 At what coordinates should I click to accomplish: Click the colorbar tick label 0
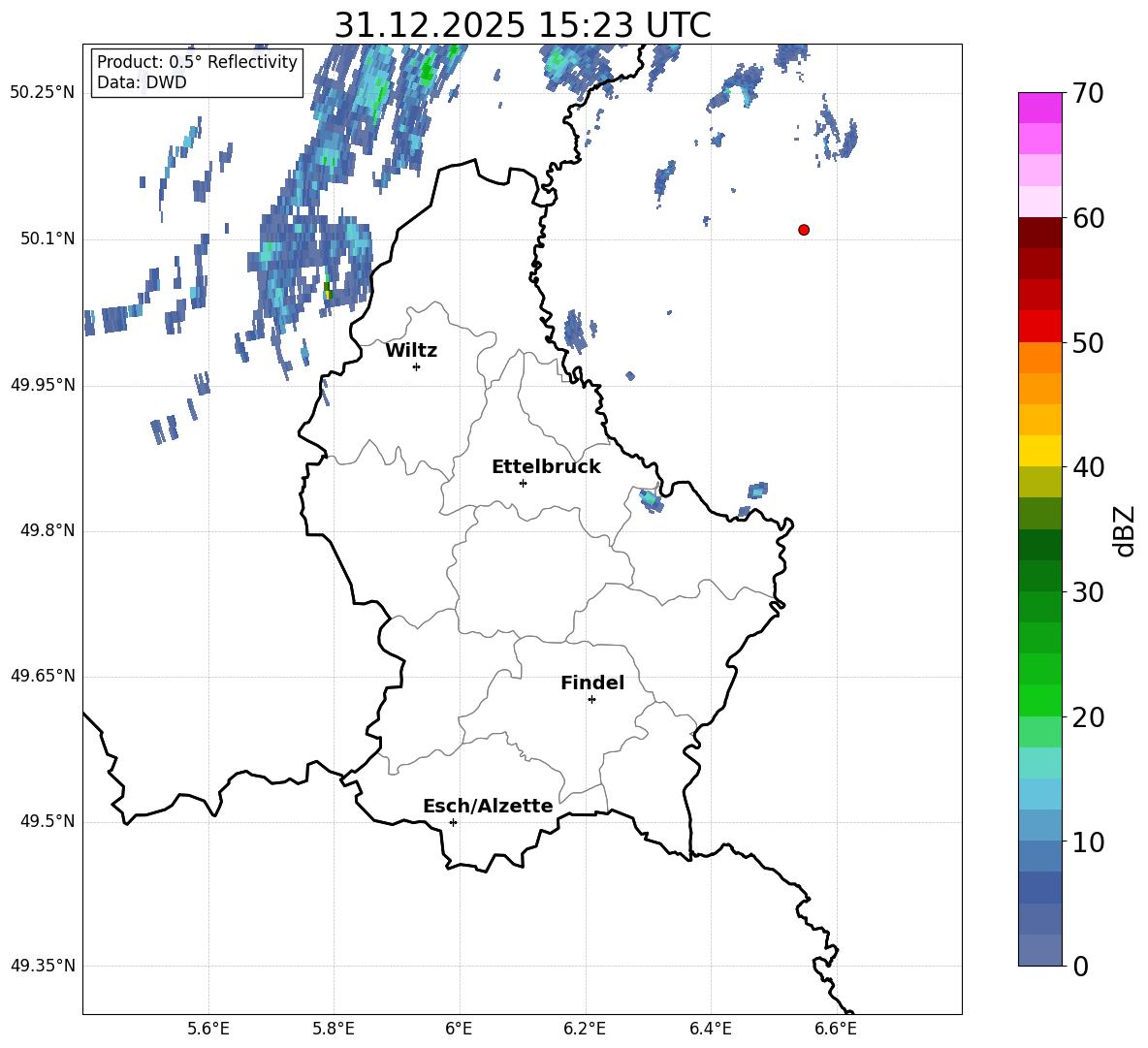pos(1080,966)
